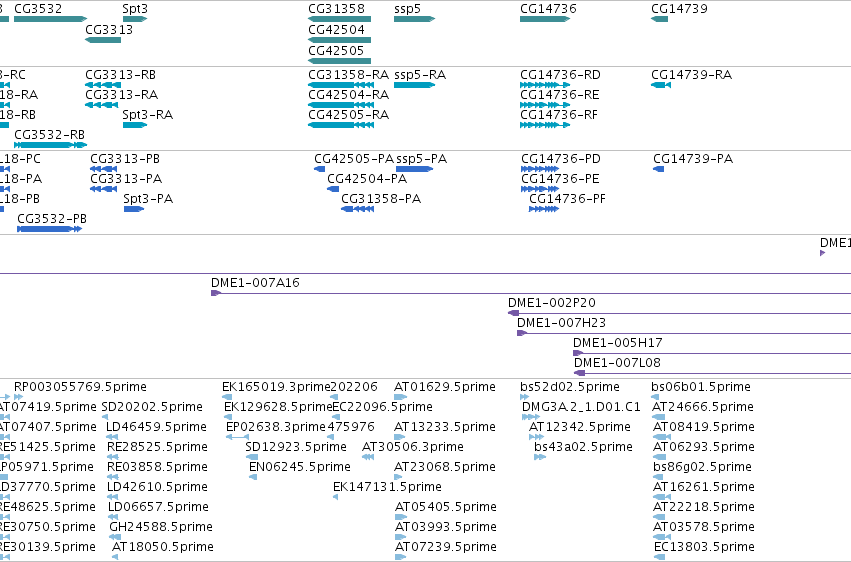This screenshot has height=562, width=851.
Task: Click EST LD46459.5prime
Action: pyautogui.click(x=112, y=437)
